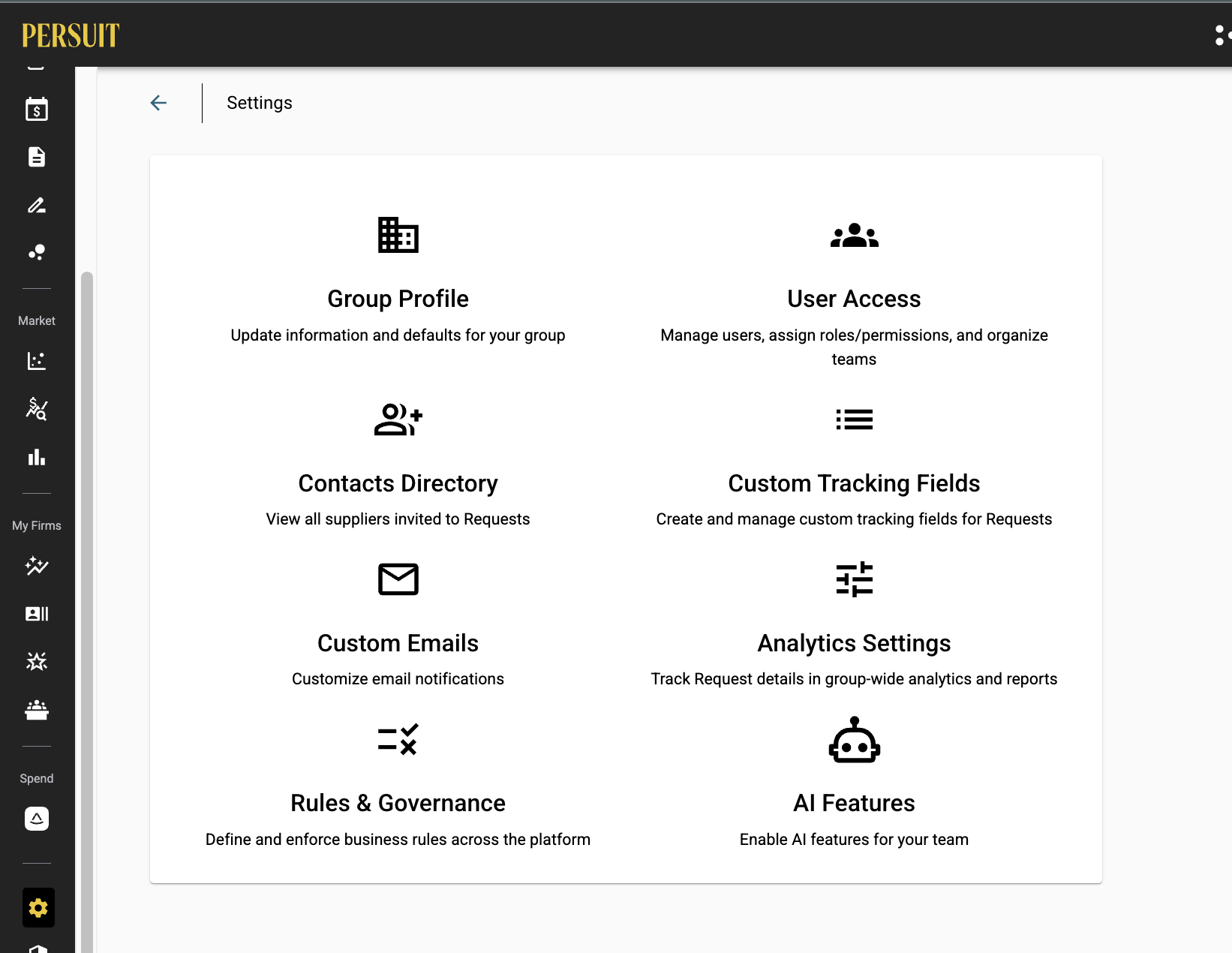Click 'Enable AI features for your team' text

point(855,840)
